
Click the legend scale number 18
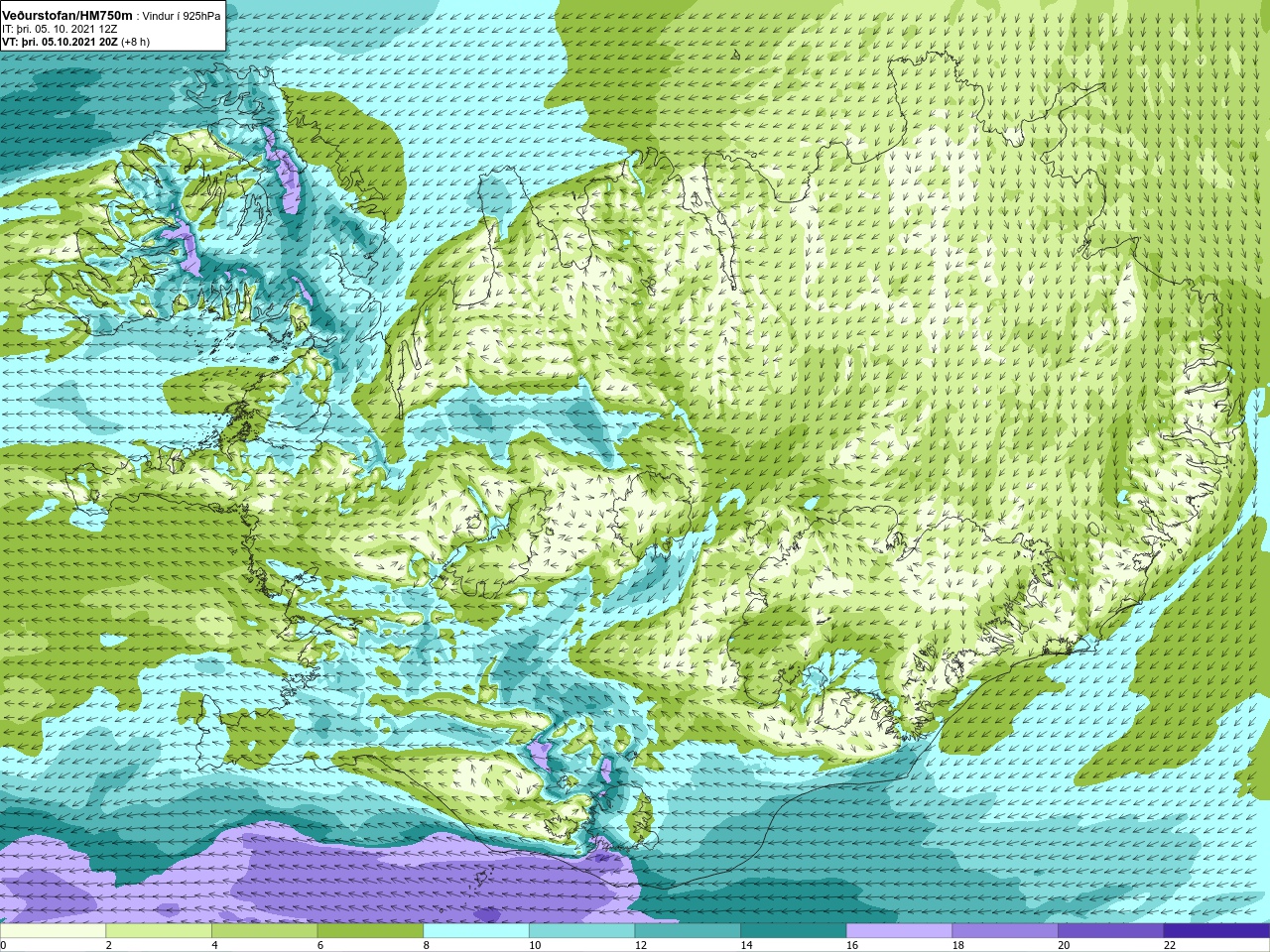[x=958, y=945]
